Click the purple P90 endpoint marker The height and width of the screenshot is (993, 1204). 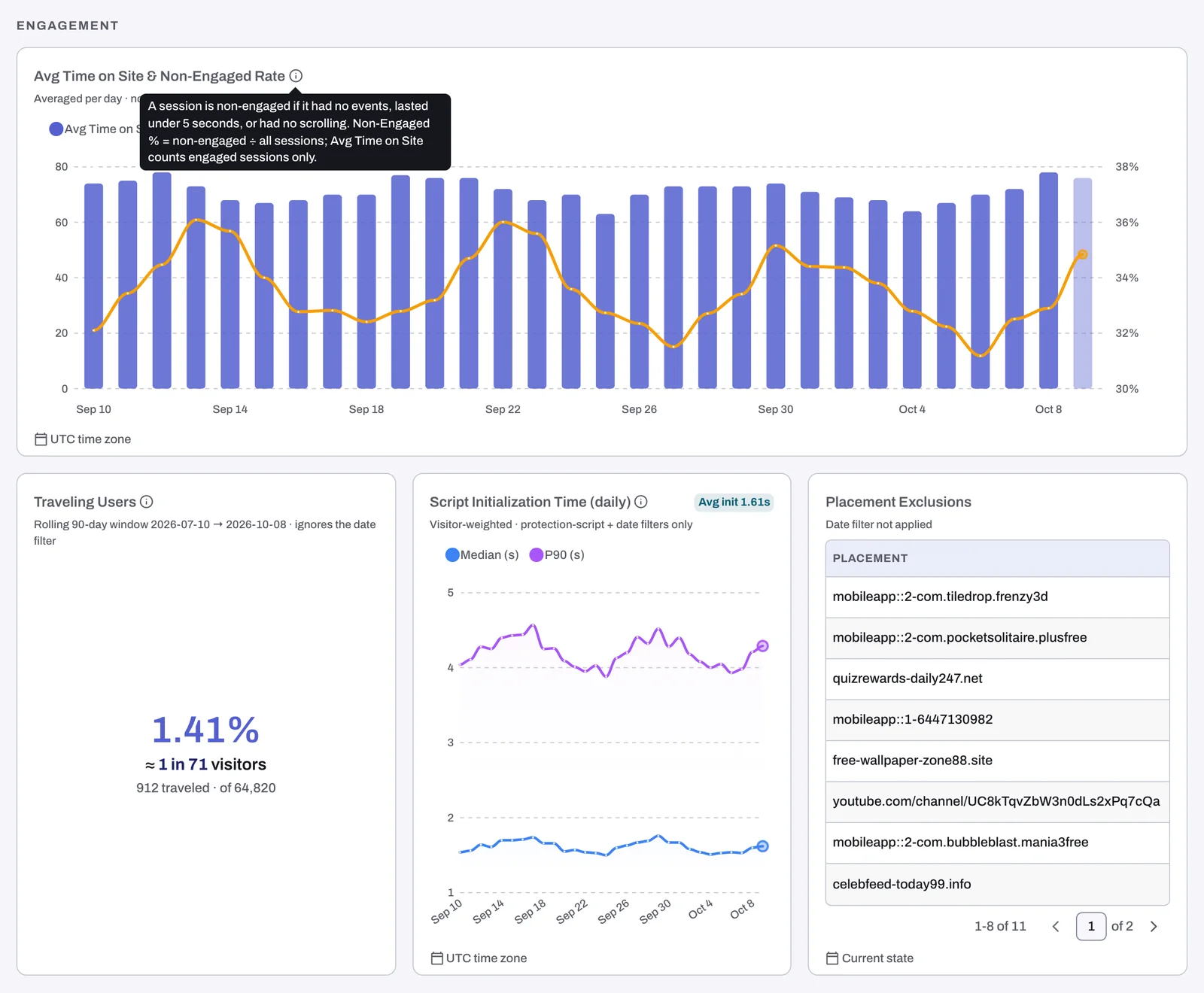pyautogui.click(x=762, y=646)
